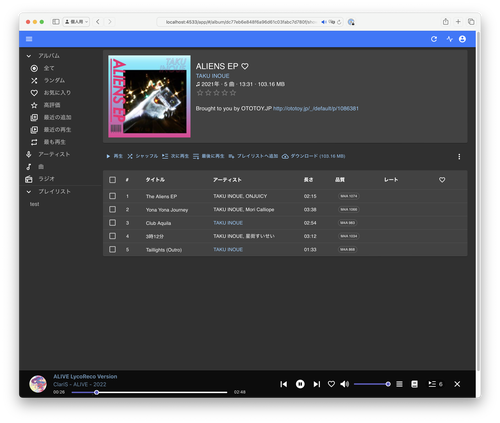Open TAKU INOUE link on Club Aquila row
Screen dimensions: 500x423
pos(228,223)
